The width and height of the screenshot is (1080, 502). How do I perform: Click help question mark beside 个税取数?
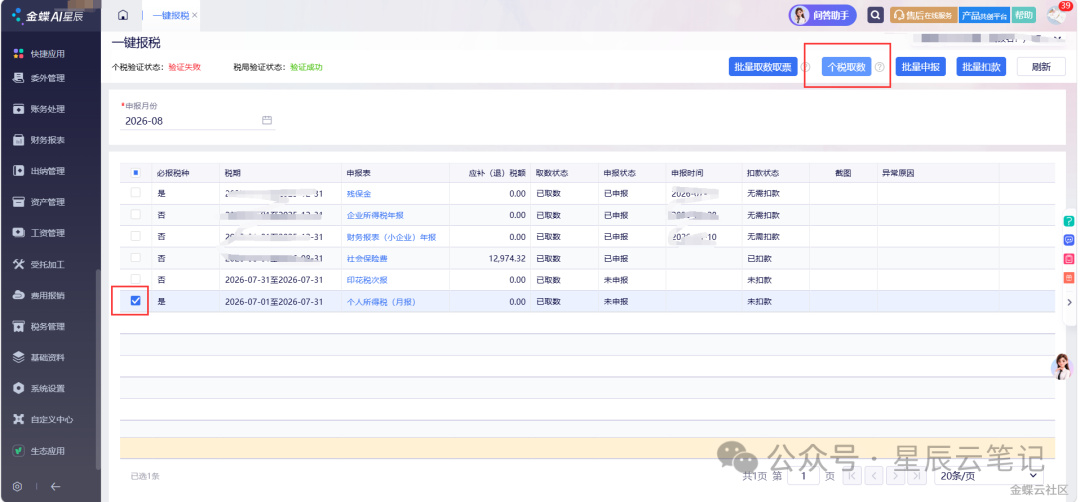(x=880, y=67)
